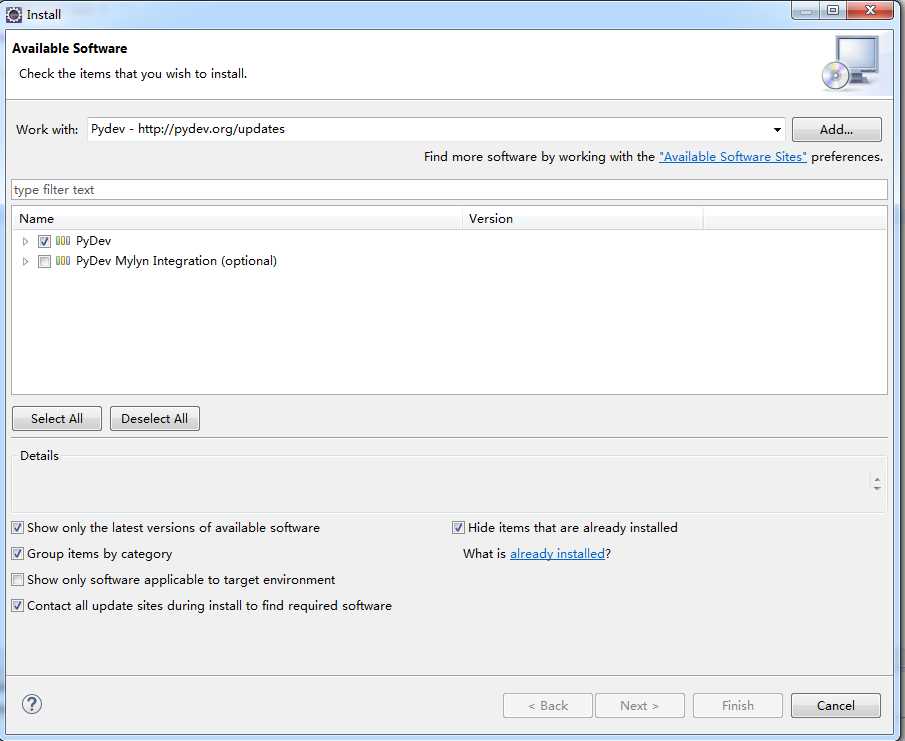The height and width of the screenshot is (741, 905).
Task: Click the type filter text field
Action: tap(449, 190)
